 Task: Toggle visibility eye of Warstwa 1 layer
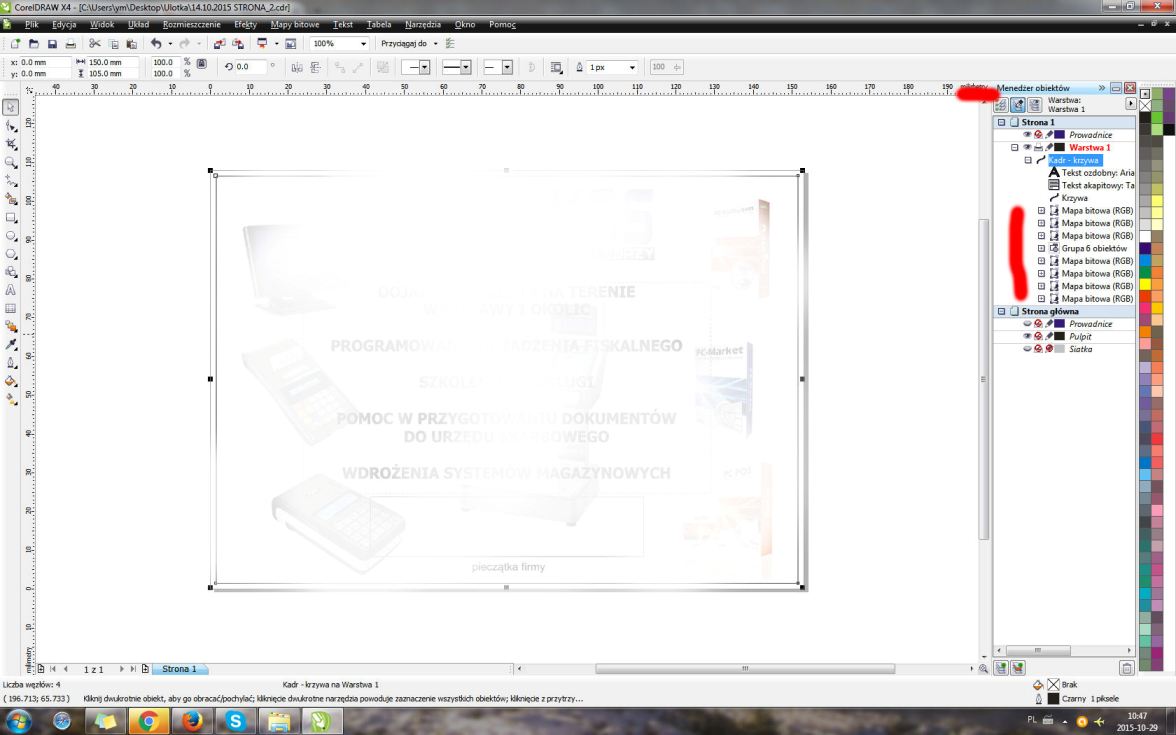click(x=1027, y=147)
